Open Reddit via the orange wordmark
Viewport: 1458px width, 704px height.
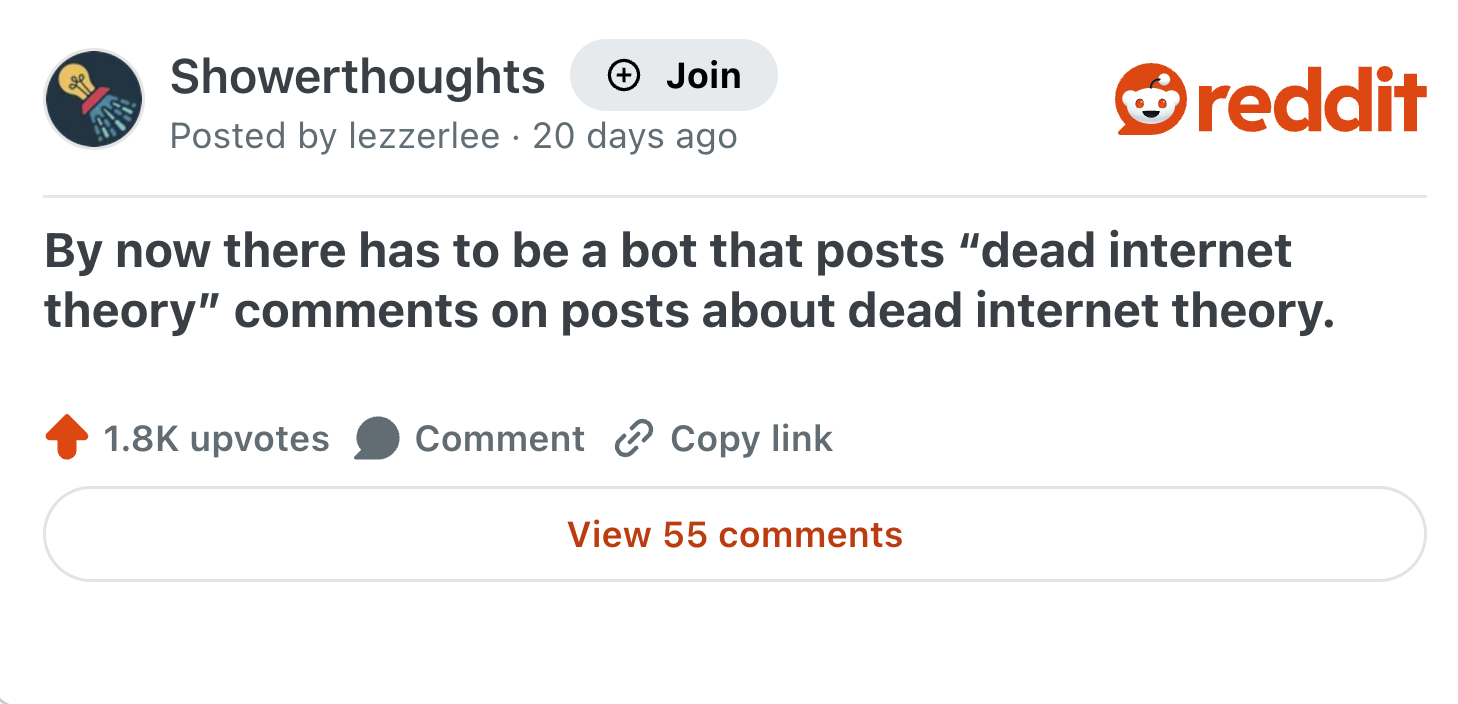tap(1320, 100)
